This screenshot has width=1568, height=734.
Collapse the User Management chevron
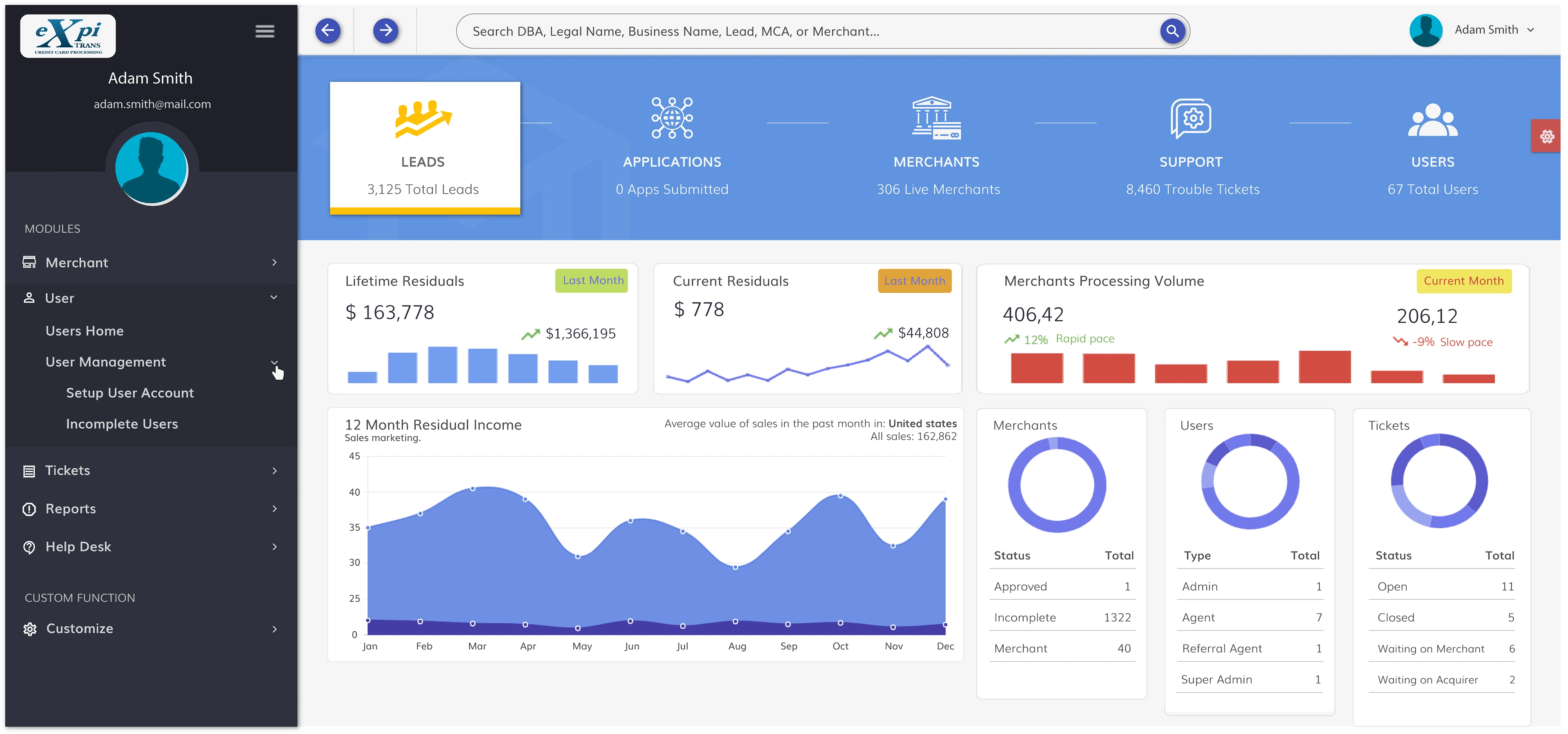274,362
